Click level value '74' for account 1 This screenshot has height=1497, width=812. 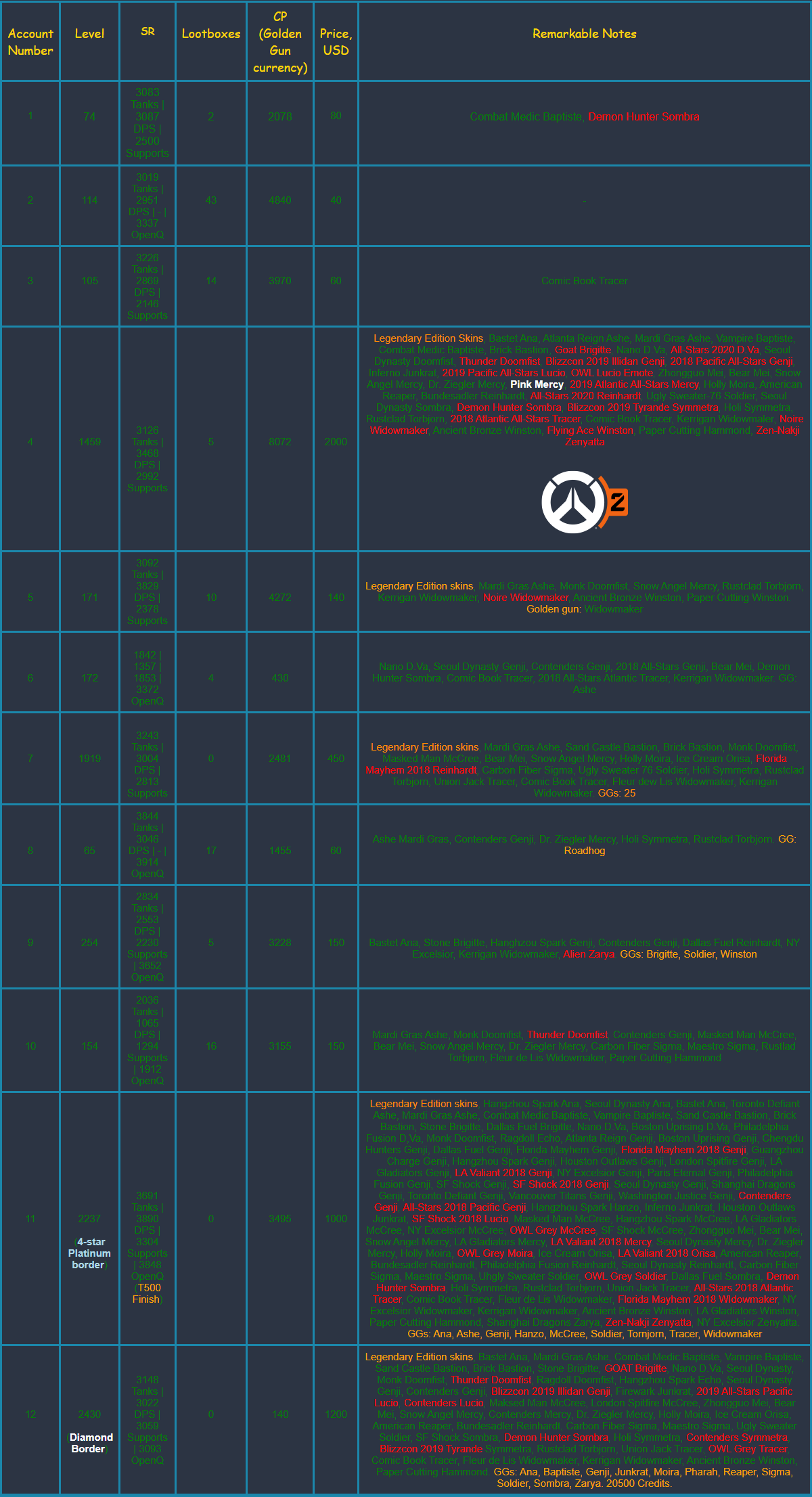pyautogui.click(x=89, y=116)
